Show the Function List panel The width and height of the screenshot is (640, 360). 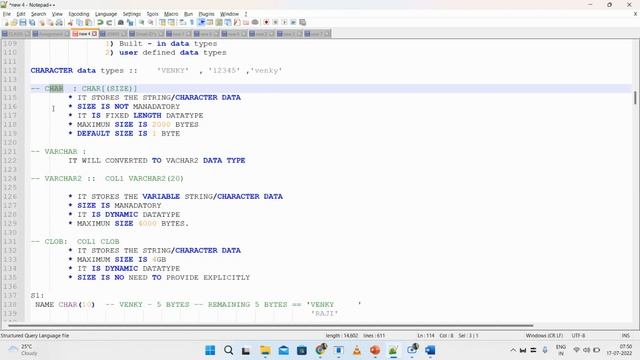point(237,22)
